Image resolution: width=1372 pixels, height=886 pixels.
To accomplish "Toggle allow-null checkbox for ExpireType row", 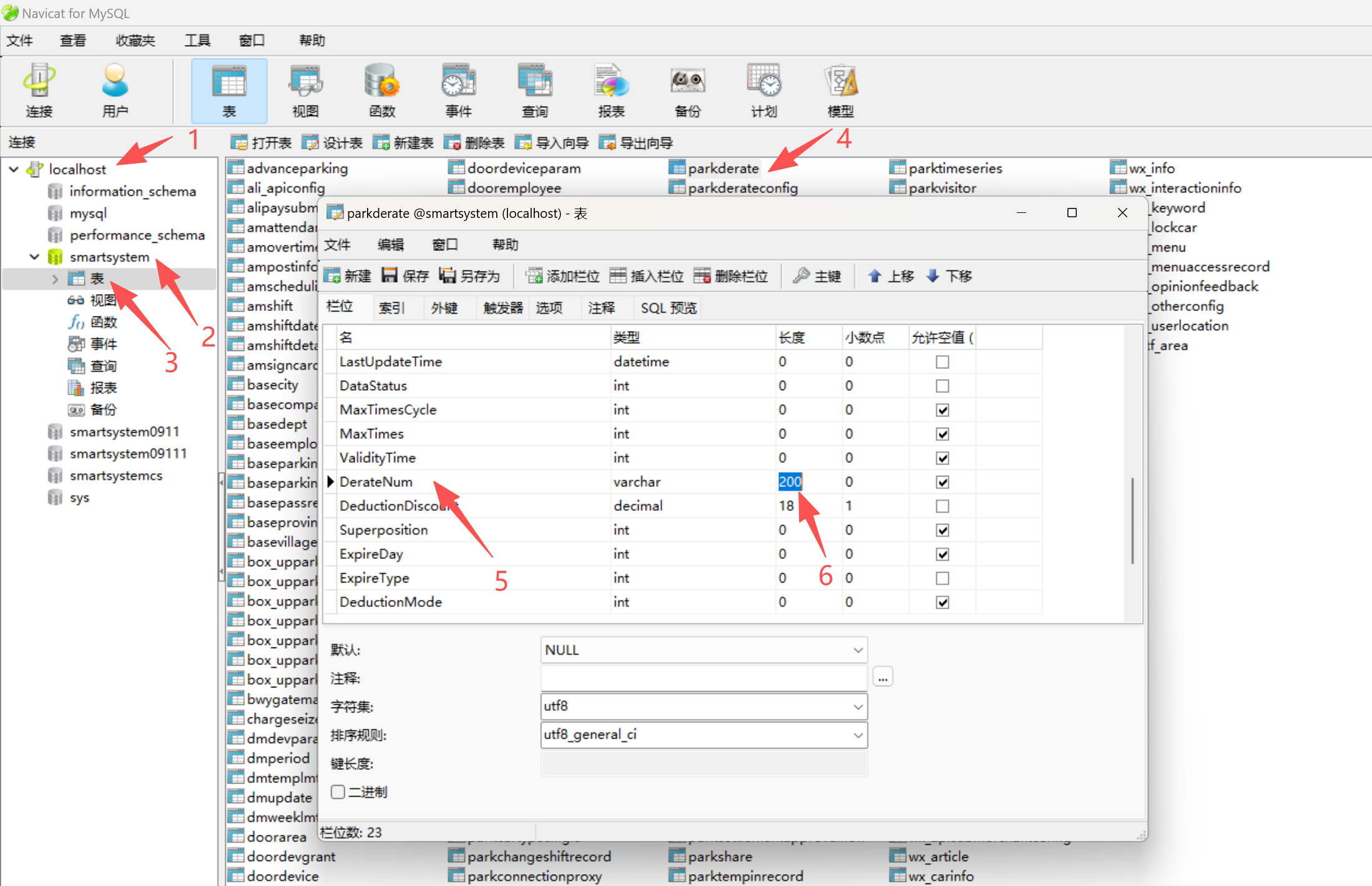I will [x=942, y=578].
